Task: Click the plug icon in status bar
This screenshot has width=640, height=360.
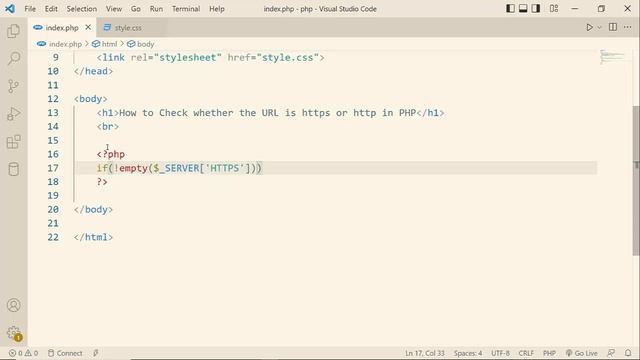Action: pos(96,353)
